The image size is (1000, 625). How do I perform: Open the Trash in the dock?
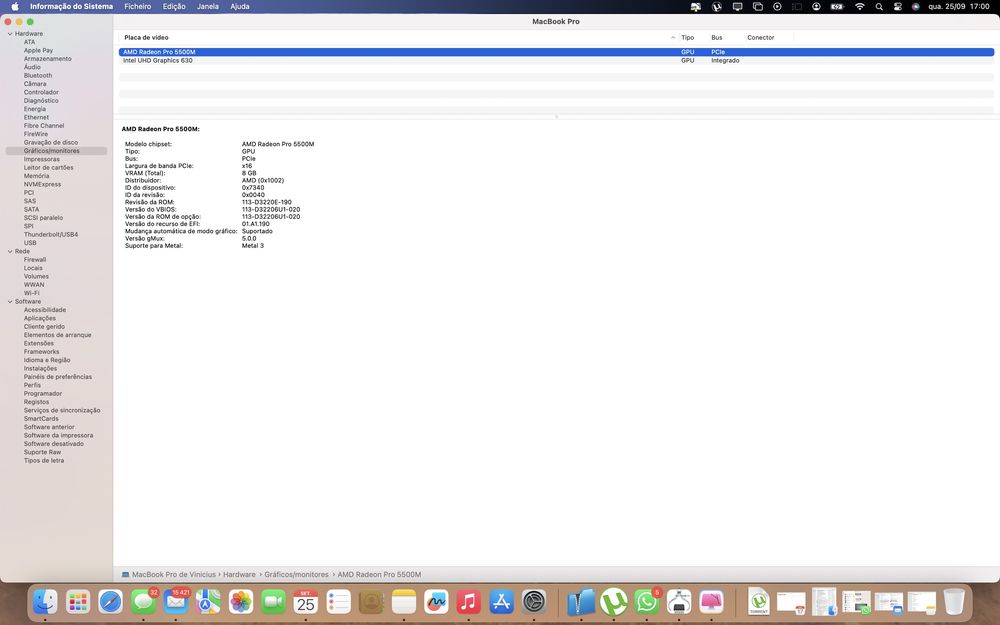point(954,601)
